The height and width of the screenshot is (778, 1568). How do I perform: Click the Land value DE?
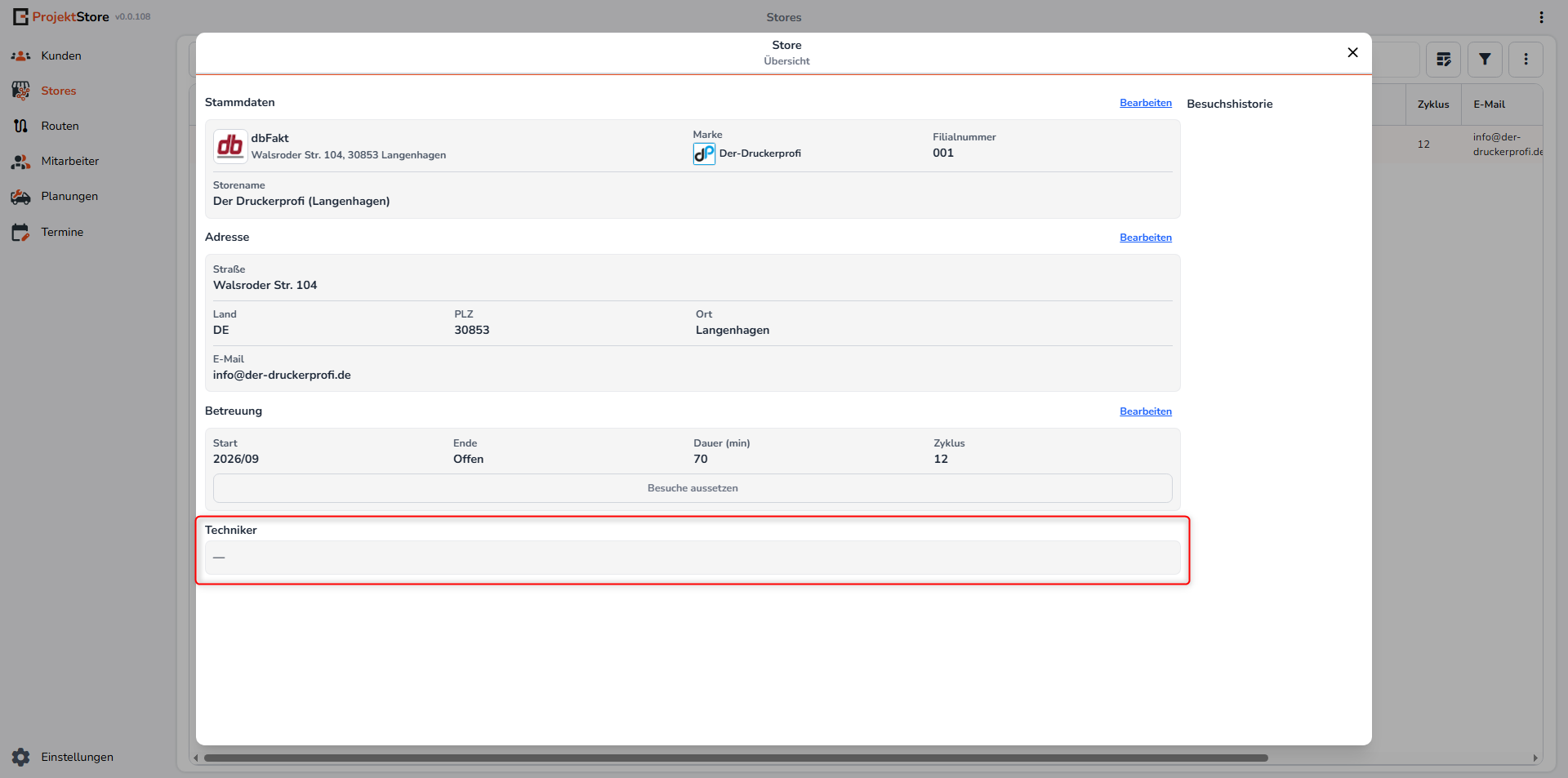point(221,330)
